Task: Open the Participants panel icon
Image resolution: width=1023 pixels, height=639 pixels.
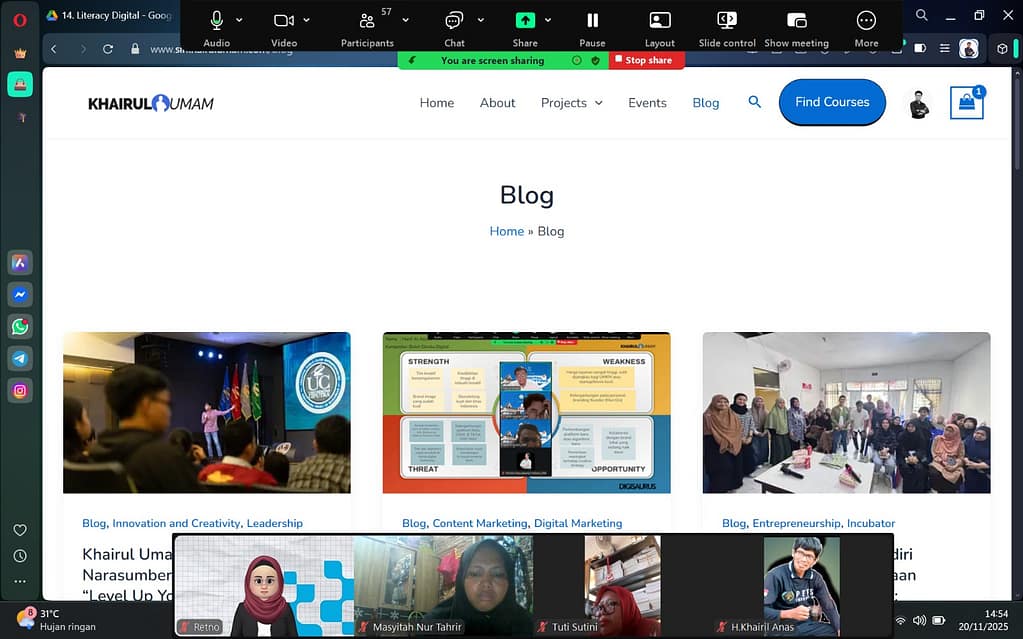Action: [x=366, y=22]
